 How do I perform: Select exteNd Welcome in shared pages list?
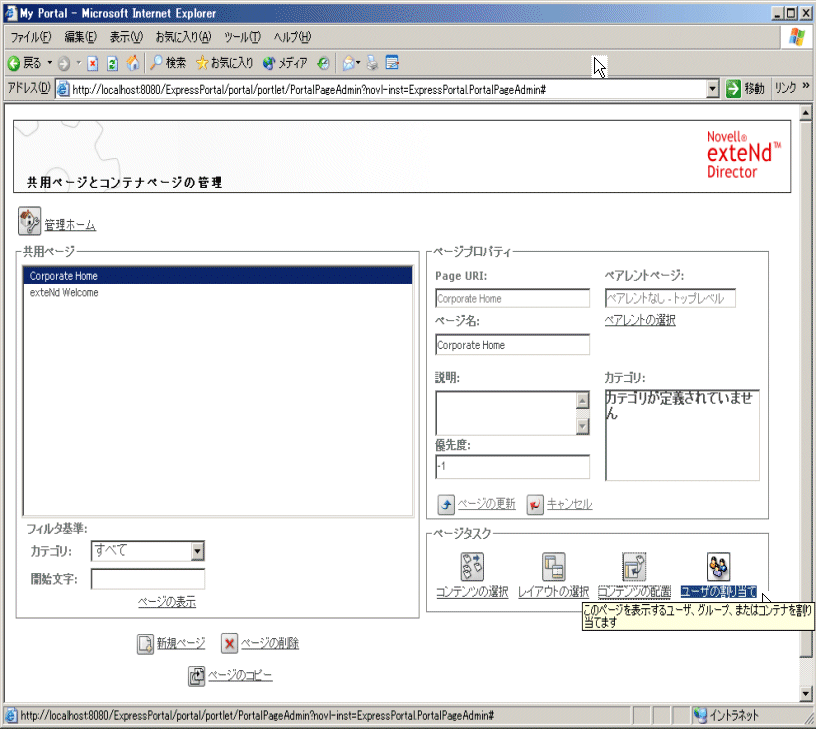tap(218, 292)
